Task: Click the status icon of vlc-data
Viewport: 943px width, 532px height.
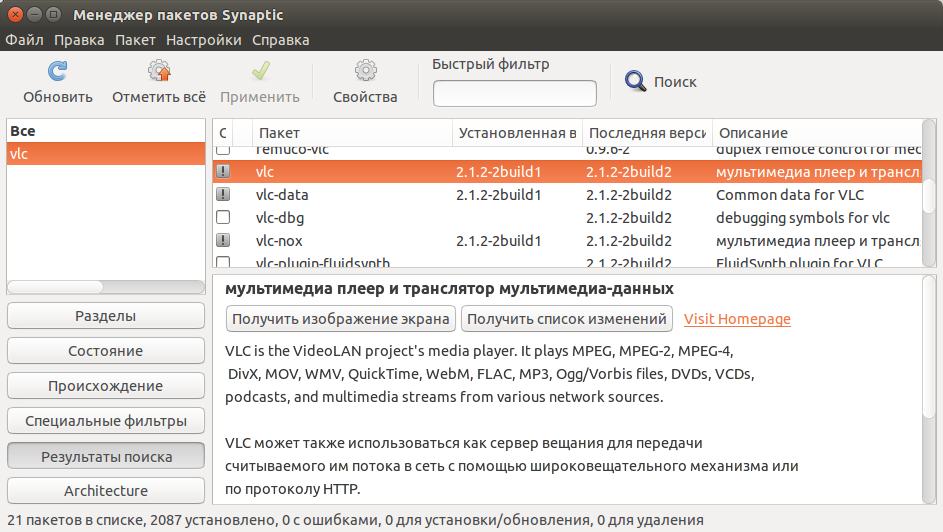Action: point(223,195)
